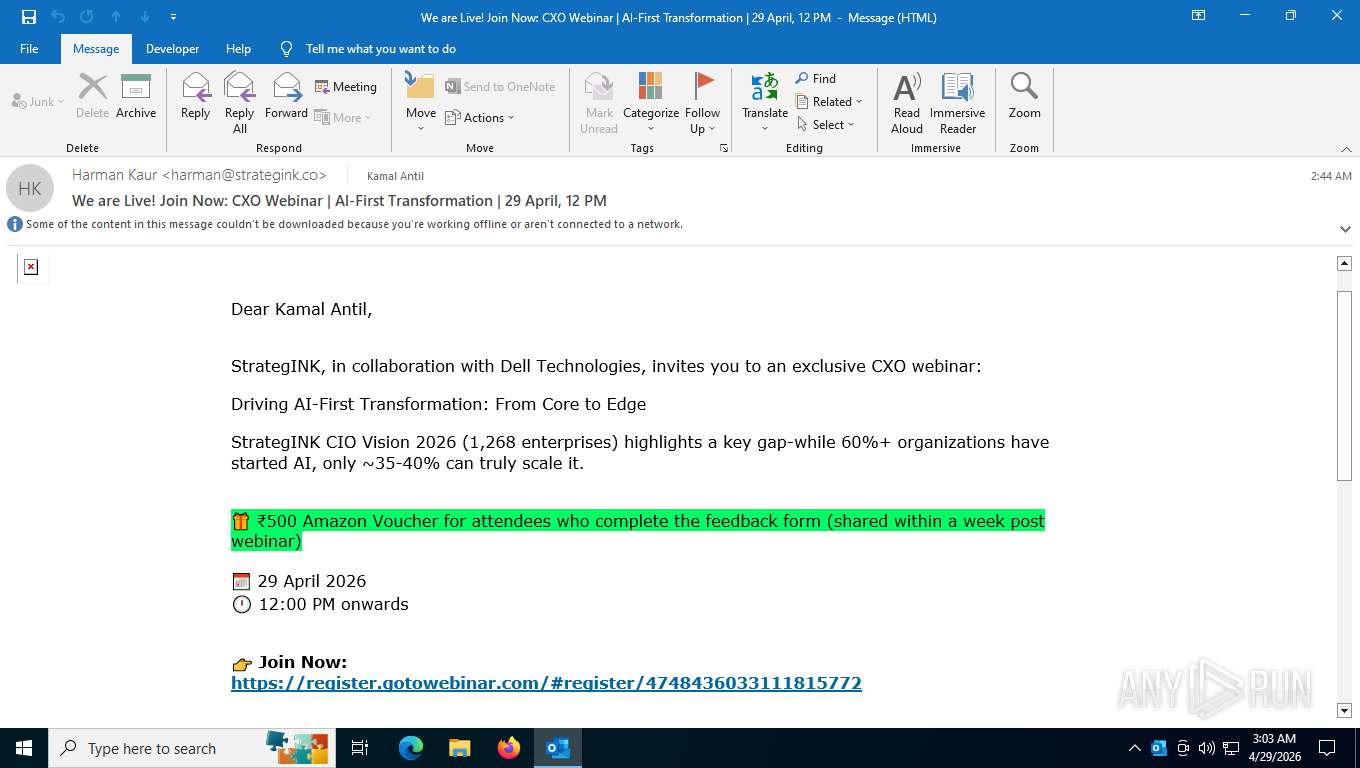Open the Categorize color menu

pos(651,102)
